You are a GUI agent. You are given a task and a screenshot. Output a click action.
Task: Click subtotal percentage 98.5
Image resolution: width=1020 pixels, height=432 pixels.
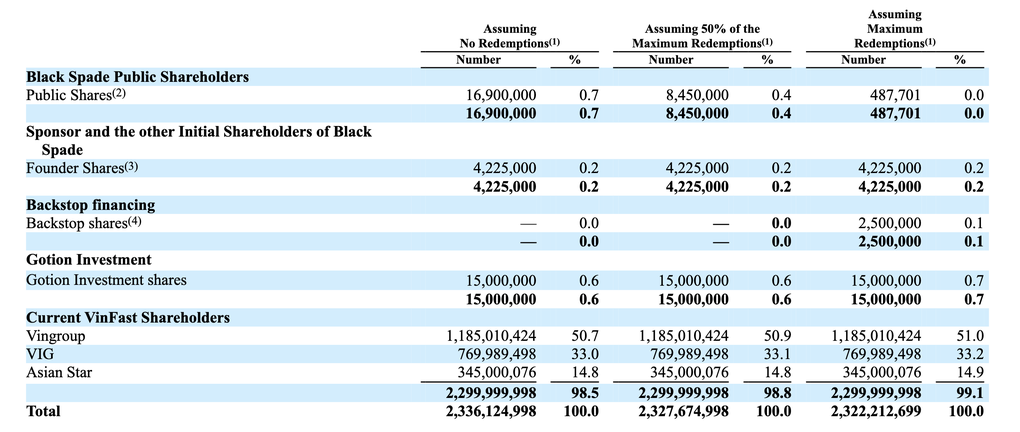(585, 393)
